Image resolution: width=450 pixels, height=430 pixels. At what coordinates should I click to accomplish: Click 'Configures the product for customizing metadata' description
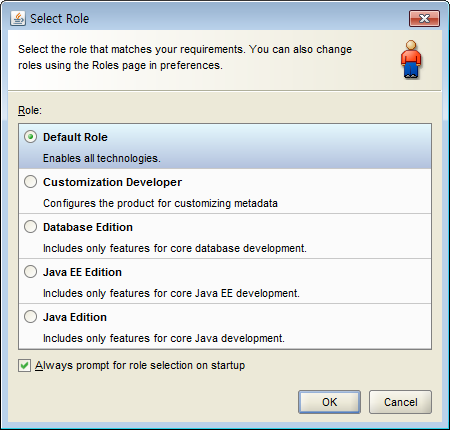(160, 203)
